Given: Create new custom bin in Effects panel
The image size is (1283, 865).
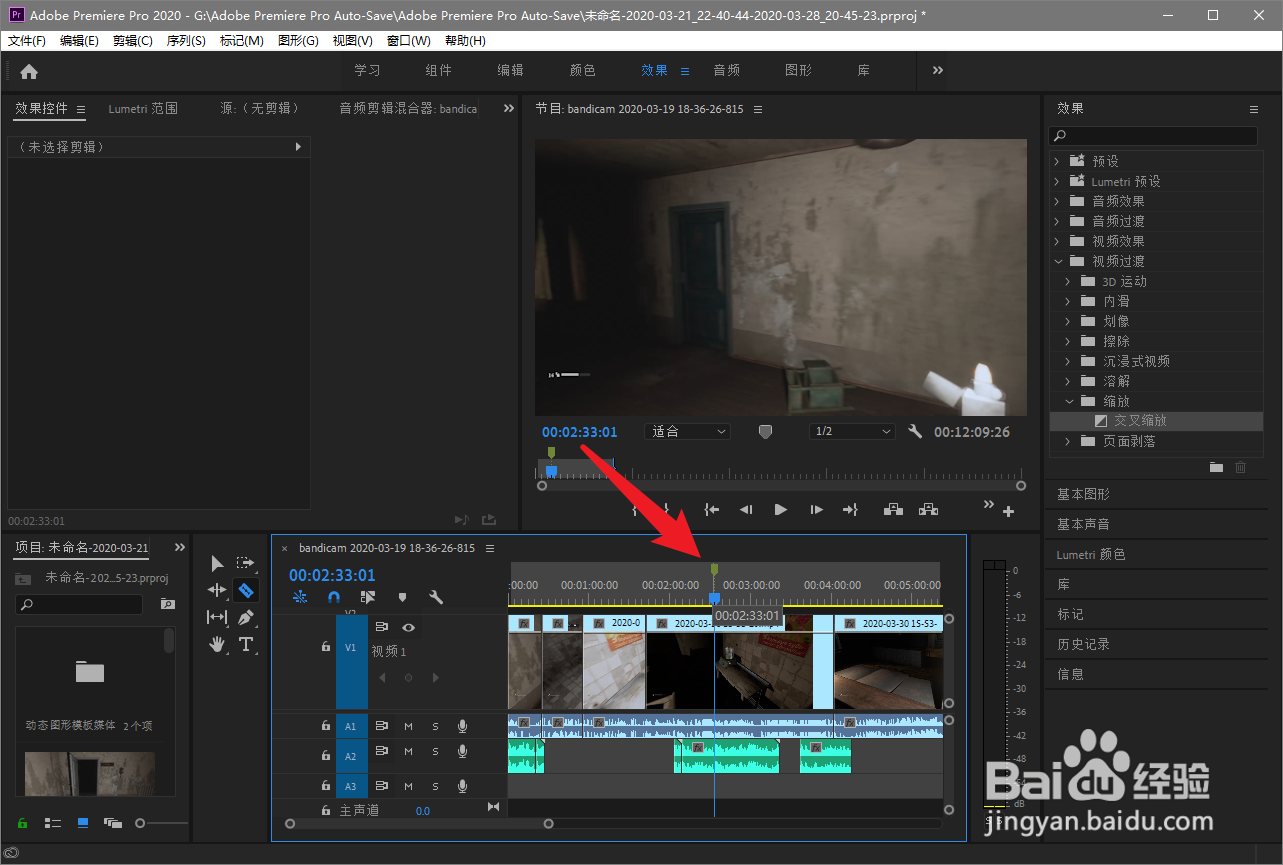Looking at the screenshot, I should click(1216, 467).
